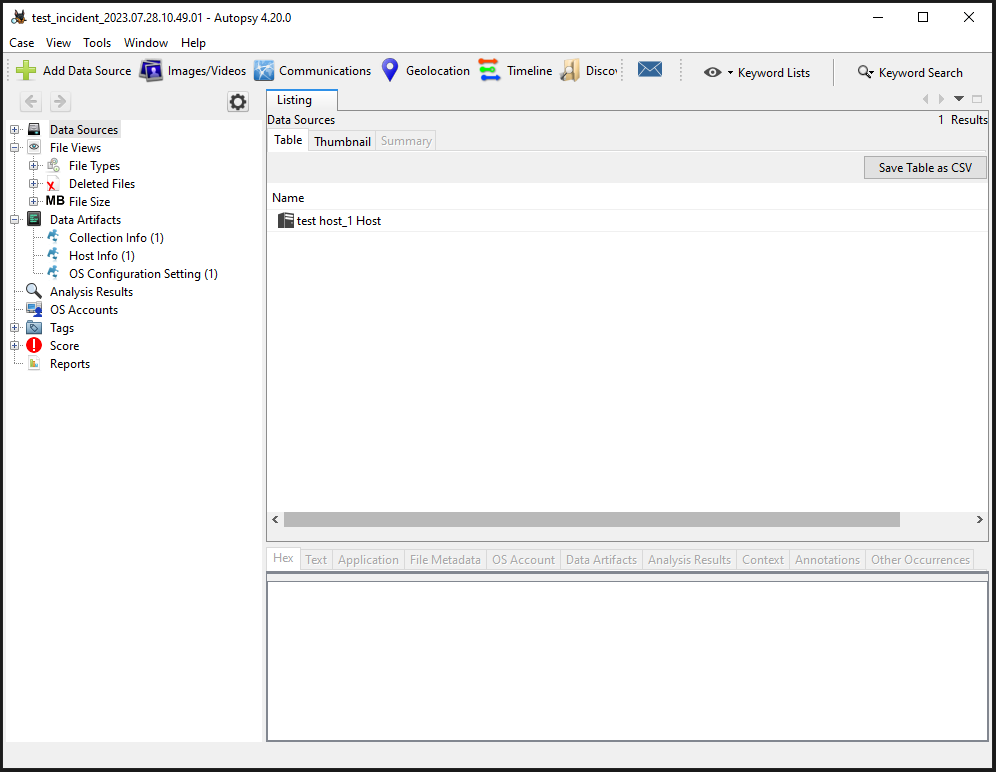Click the host icon beside test host_1
996x772 pixels.
286,220
